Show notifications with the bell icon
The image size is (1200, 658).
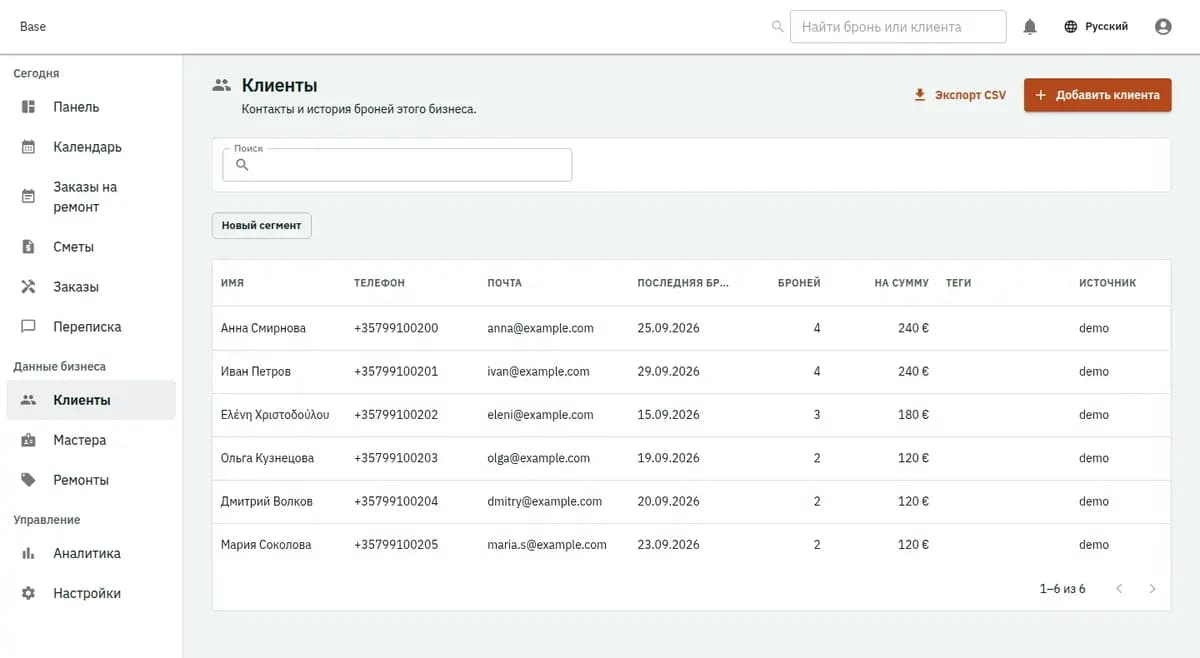tap(1030, 27)
